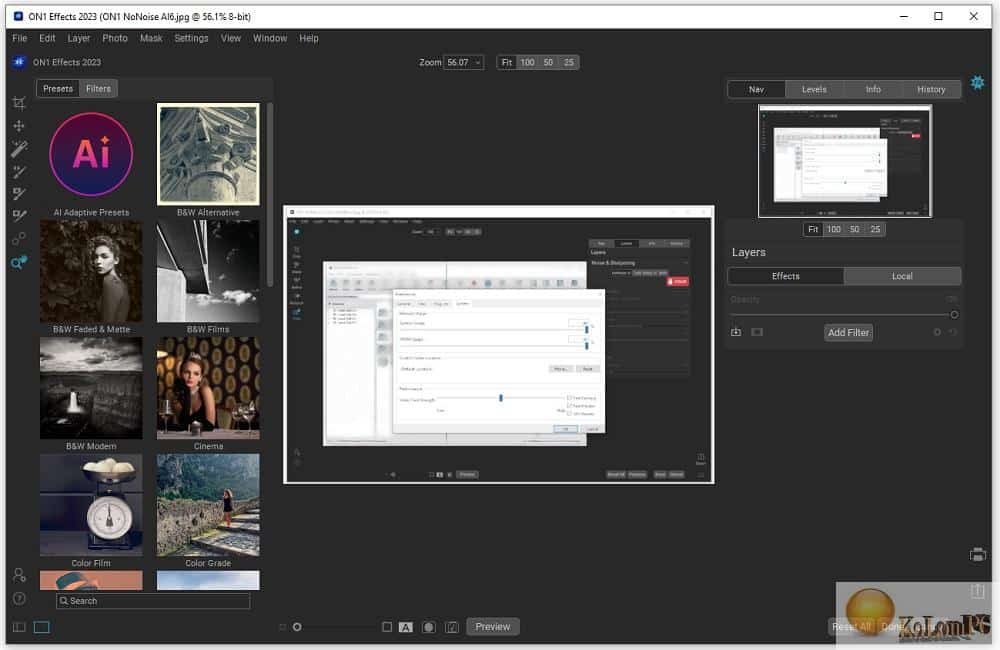1000x650 pixels.
Task: Select the Chisel refine mask tool
Action: tap(19, 239)
